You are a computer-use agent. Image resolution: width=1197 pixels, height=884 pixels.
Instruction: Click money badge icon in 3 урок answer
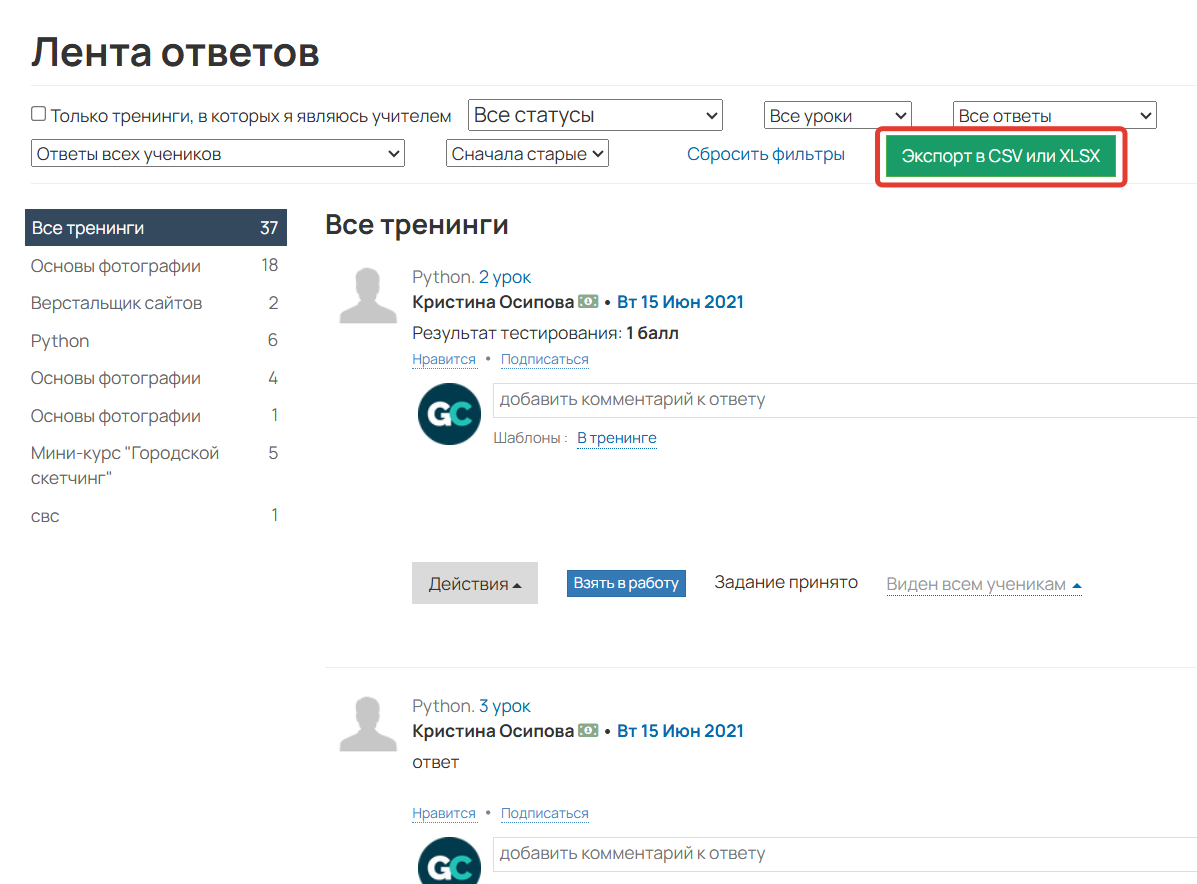click(x=588, y=731)
